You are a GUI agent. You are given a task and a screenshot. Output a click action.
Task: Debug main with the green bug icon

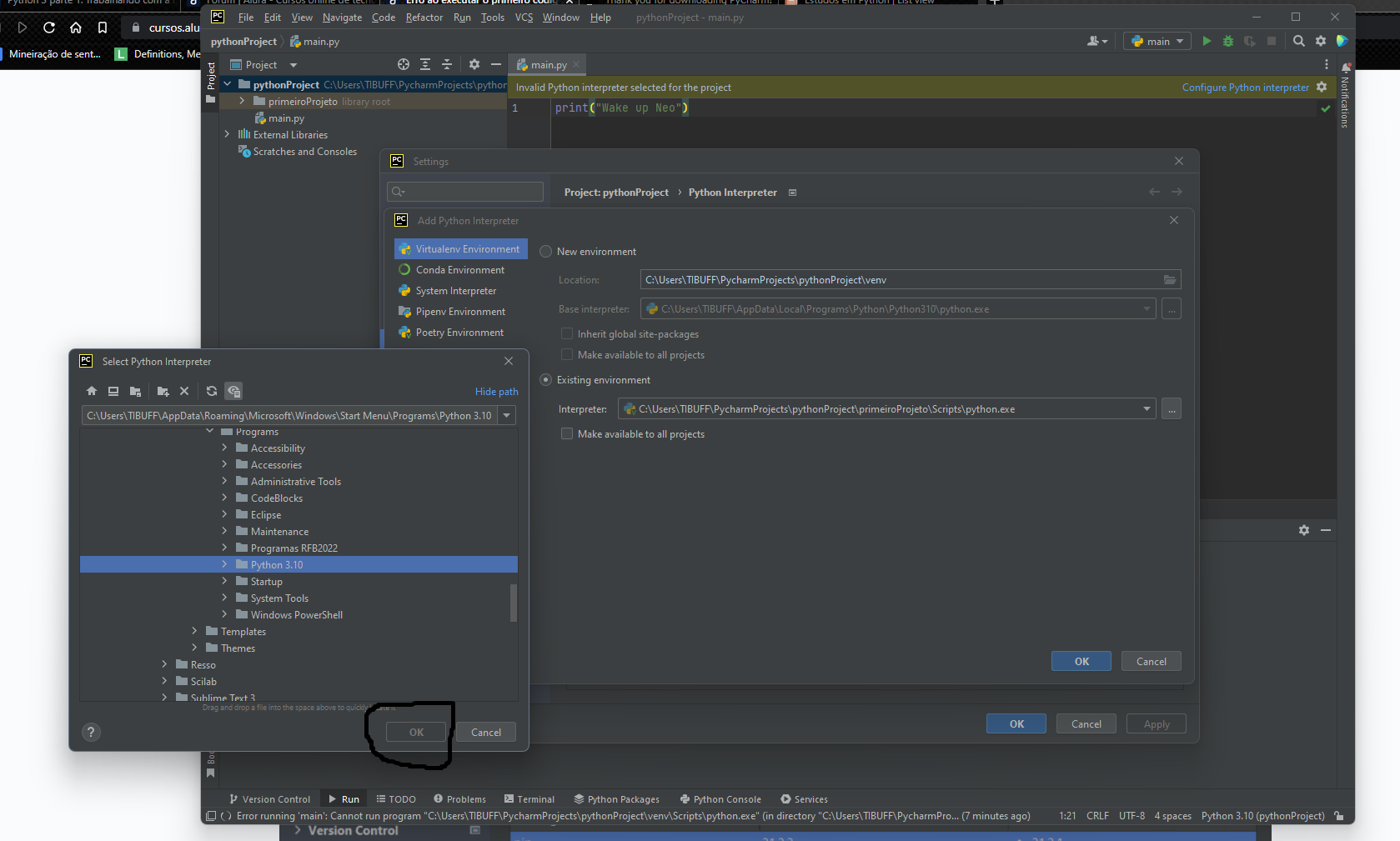click(x=1228, y=41)
